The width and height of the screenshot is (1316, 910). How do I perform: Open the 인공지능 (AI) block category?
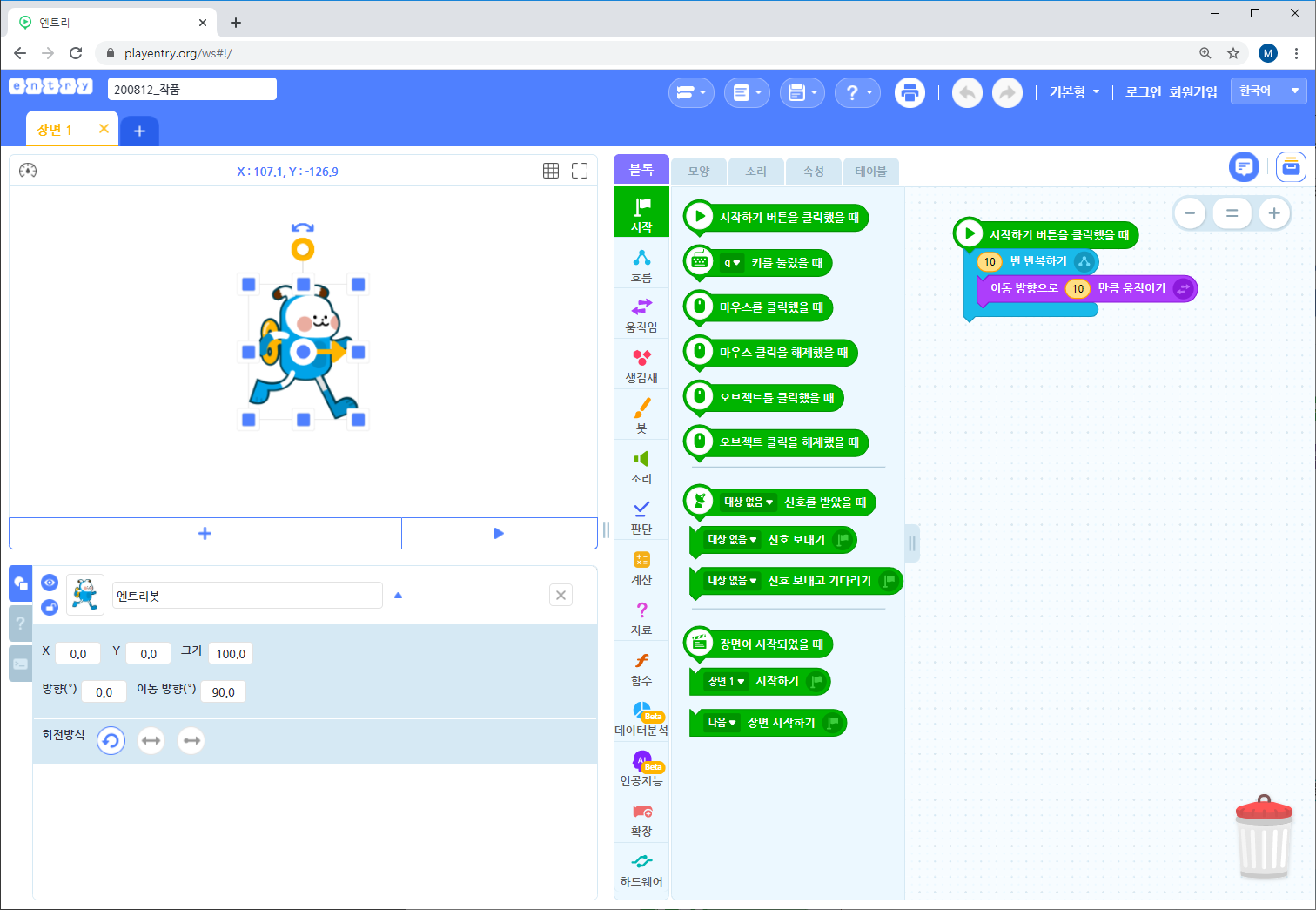(641, 768)
